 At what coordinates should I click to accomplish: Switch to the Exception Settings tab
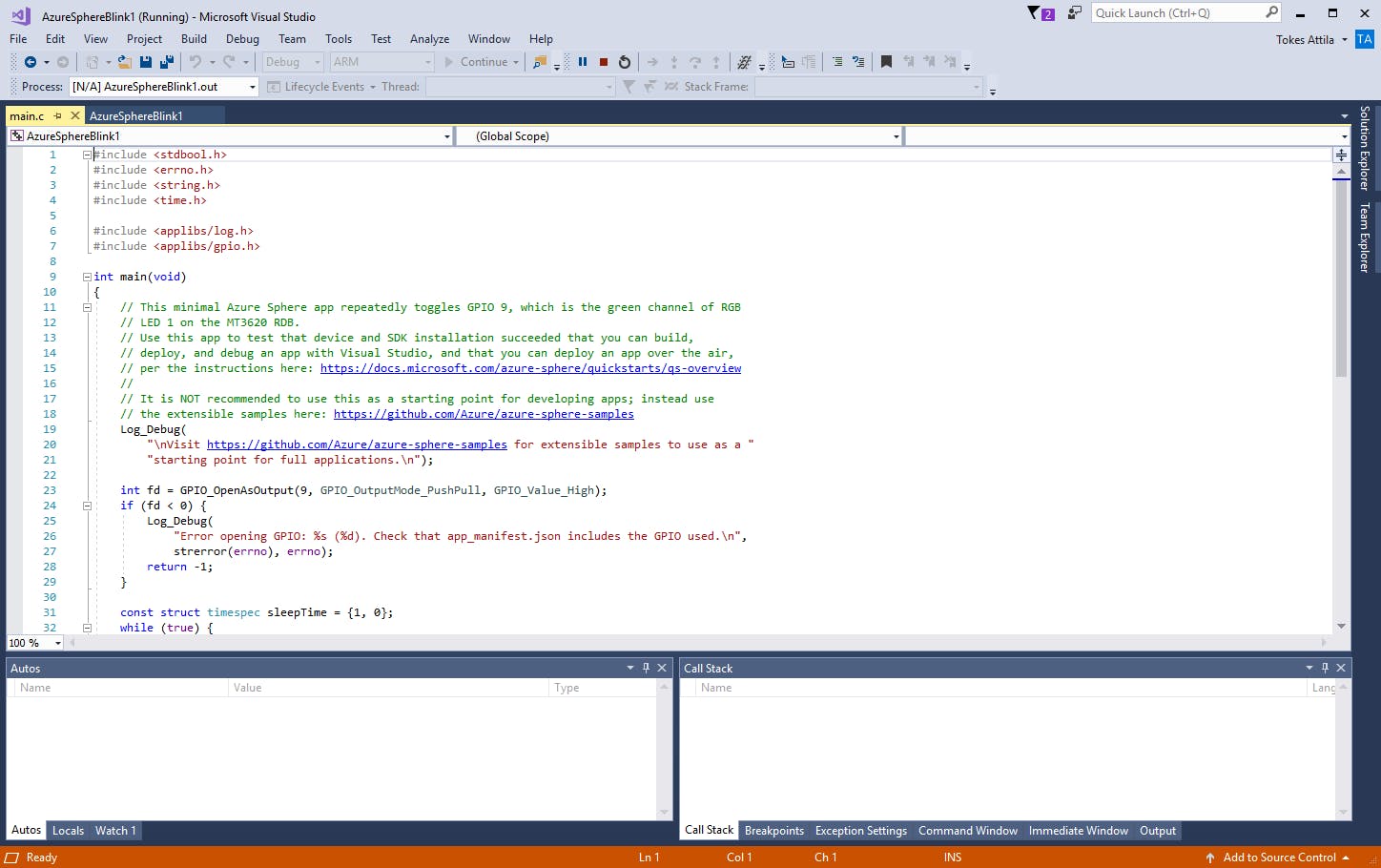(860, 831)
